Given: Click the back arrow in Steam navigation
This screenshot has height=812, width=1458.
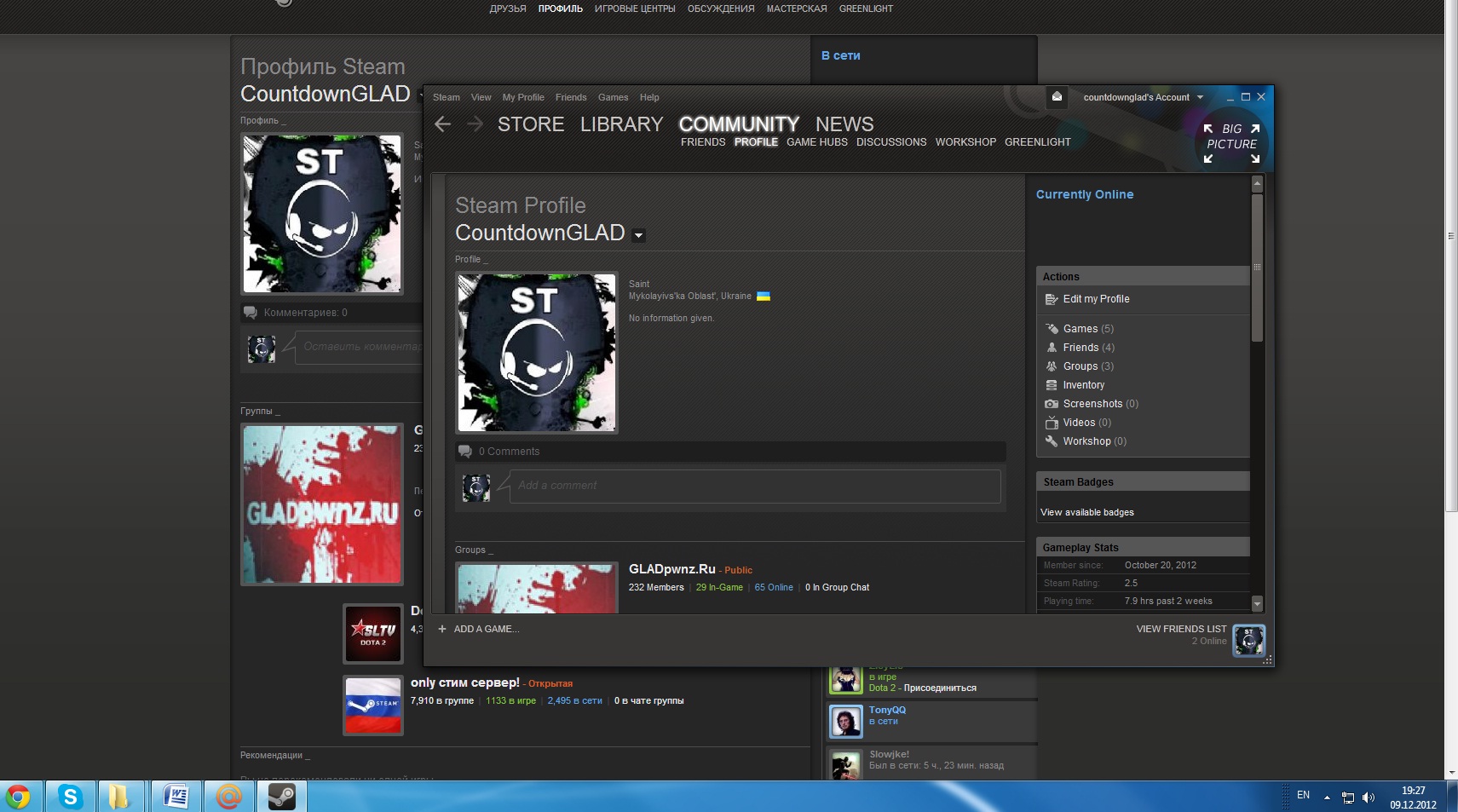Looking at the screenshot, I should [442, 124].
